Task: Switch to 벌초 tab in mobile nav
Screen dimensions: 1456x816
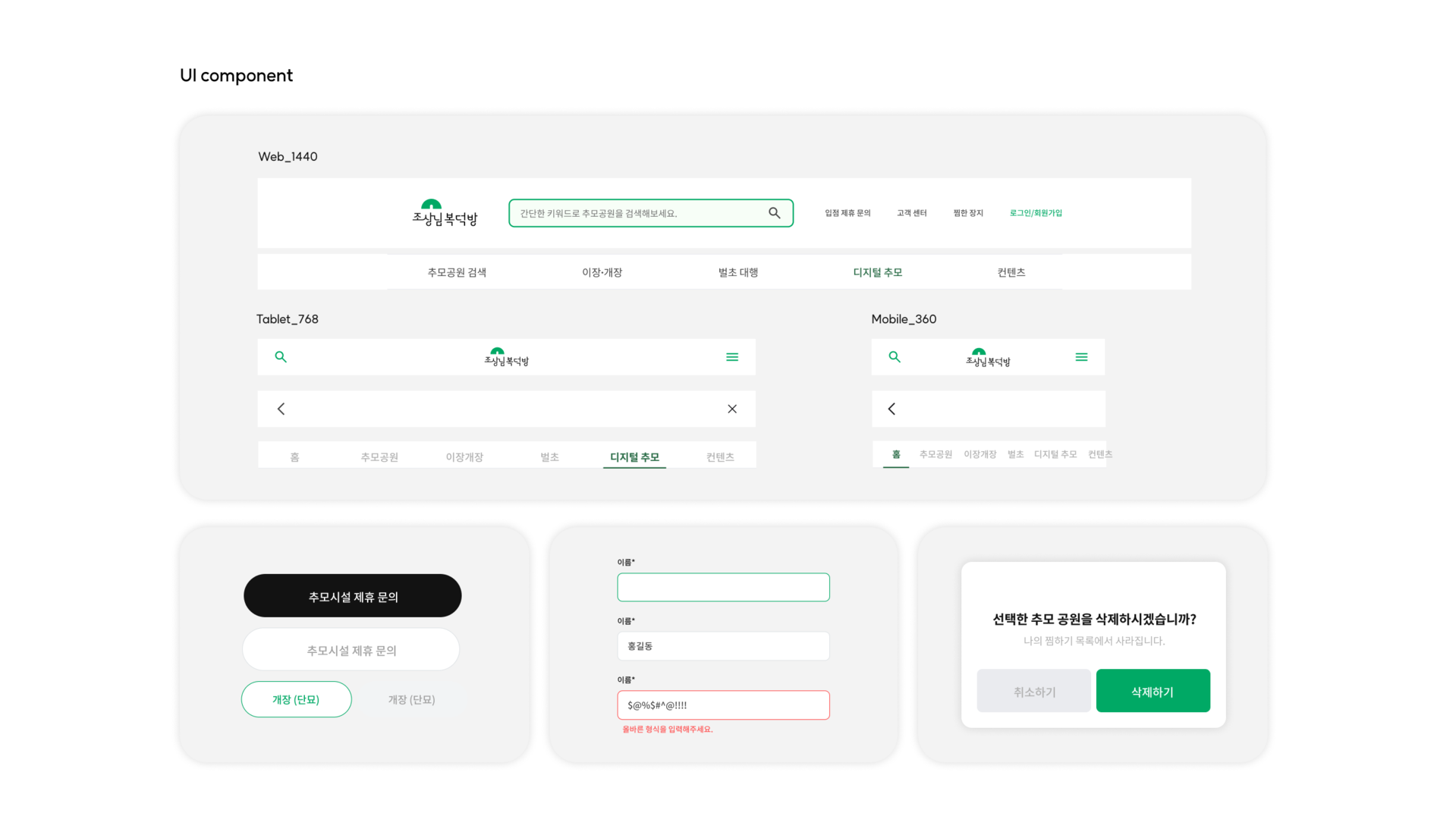Action: point(1015,454)
